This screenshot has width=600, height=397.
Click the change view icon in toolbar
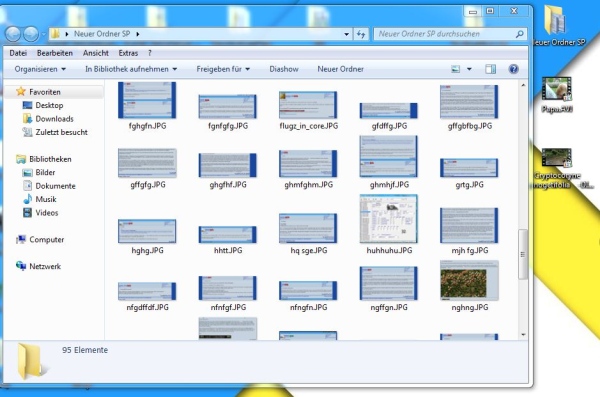[455, 69]
